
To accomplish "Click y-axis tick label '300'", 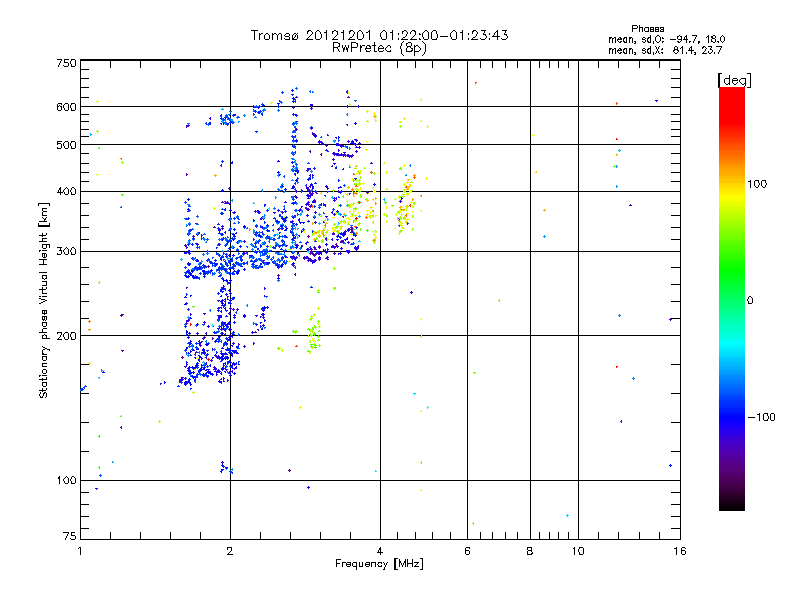I will point(66,252).
